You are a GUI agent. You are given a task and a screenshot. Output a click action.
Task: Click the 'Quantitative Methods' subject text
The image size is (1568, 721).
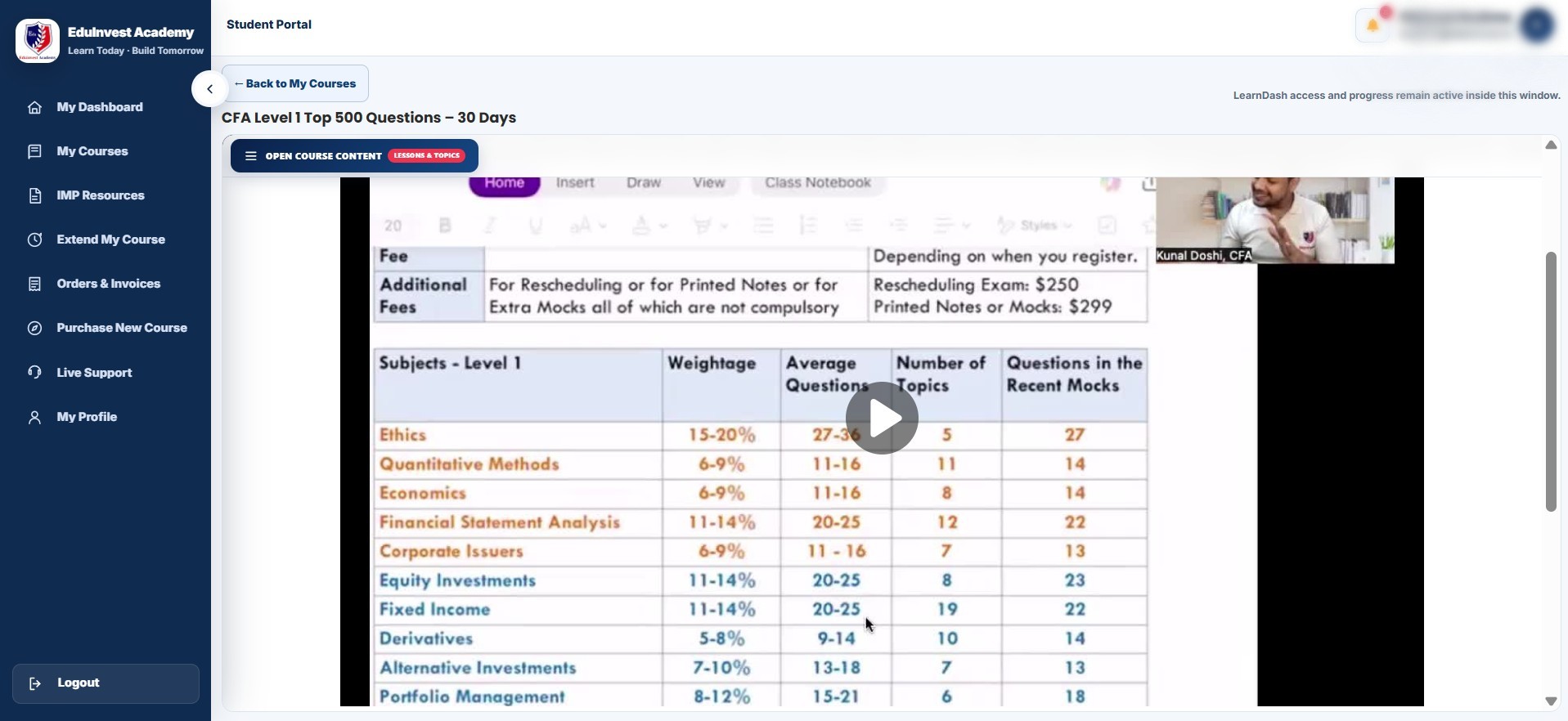(x=470, y=464)
